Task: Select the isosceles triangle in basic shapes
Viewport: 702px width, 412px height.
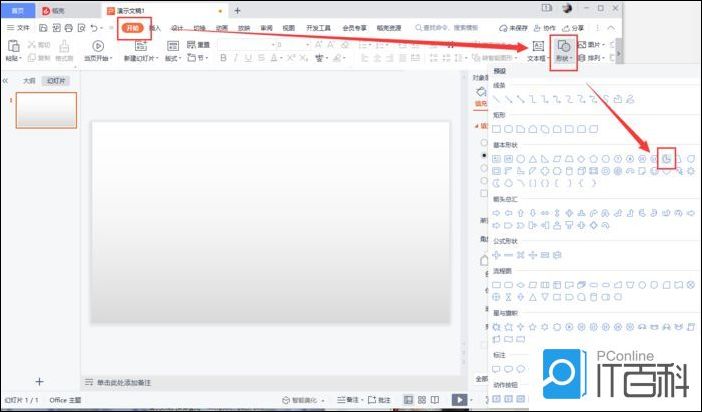Action: pos(533,159)
